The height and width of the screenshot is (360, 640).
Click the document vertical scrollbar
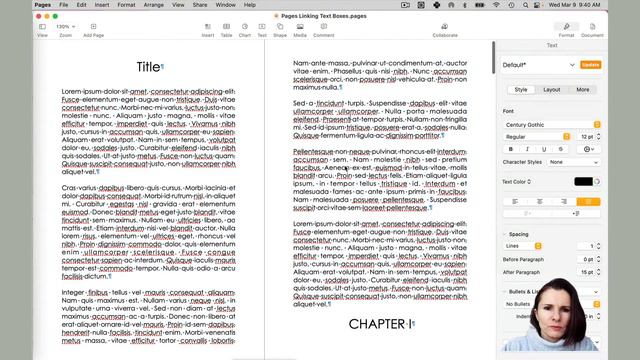(493, 57)
